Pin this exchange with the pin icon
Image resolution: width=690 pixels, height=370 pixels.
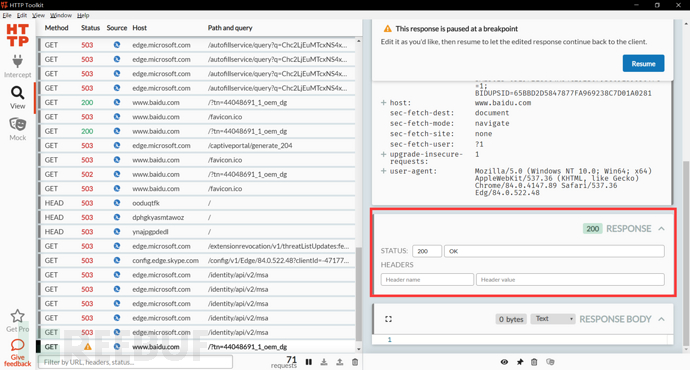click(520, 362)
